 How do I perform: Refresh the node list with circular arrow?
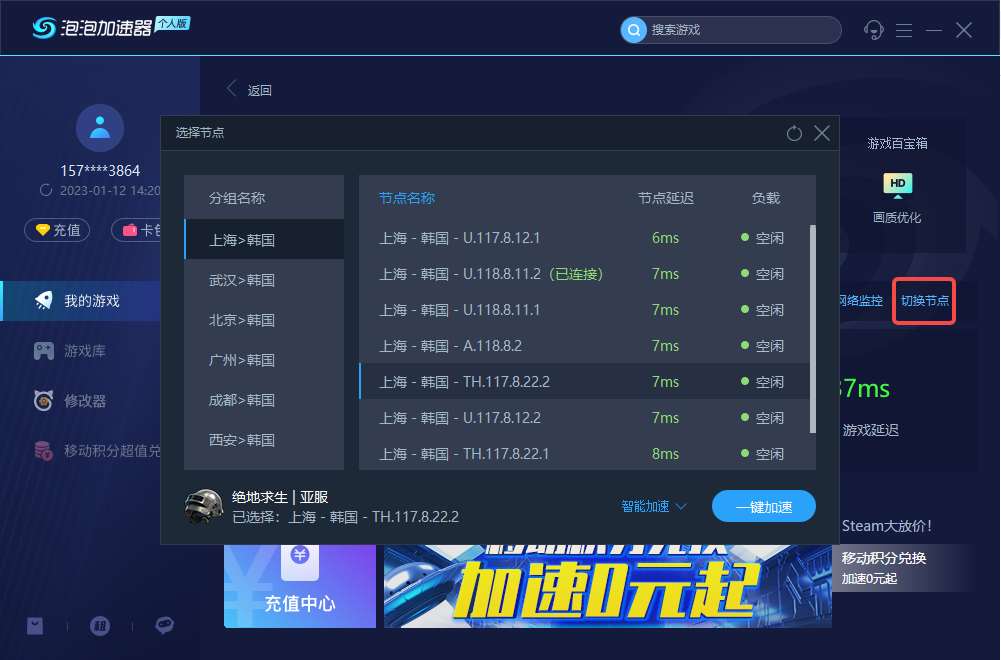point(793,133)
